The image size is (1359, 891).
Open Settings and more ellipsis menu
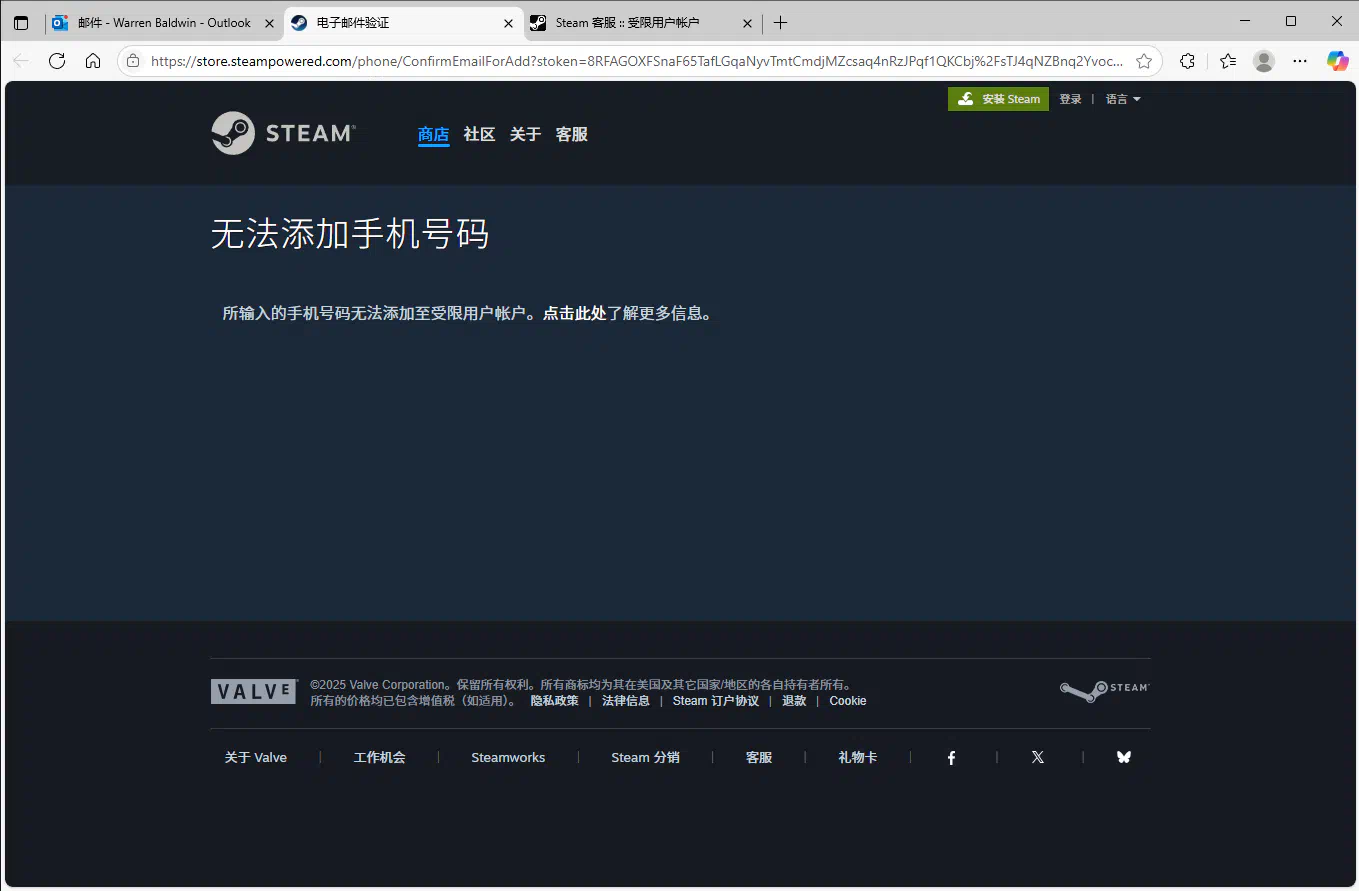(1300, 61)
